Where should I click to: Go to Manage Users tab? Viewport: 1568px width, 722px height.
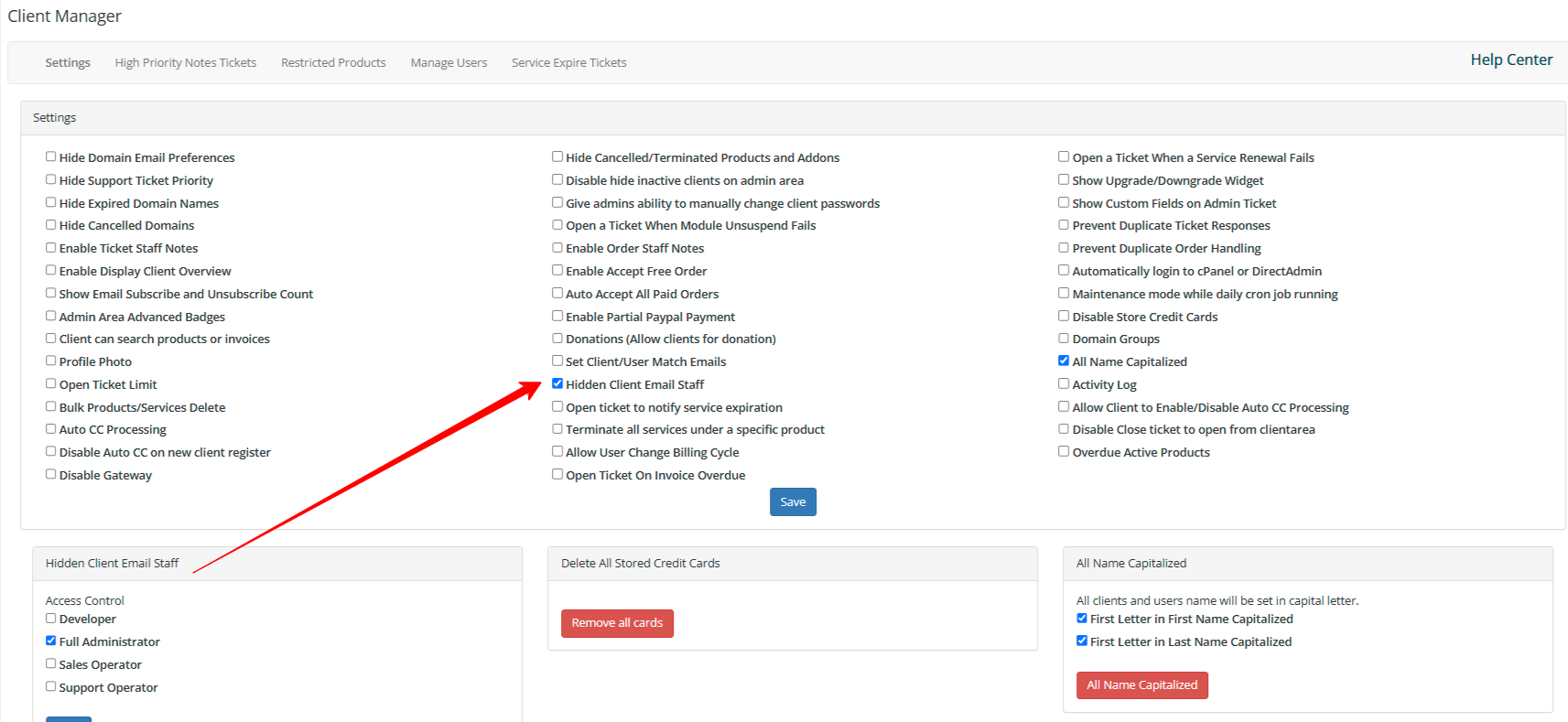click(449, 63)
